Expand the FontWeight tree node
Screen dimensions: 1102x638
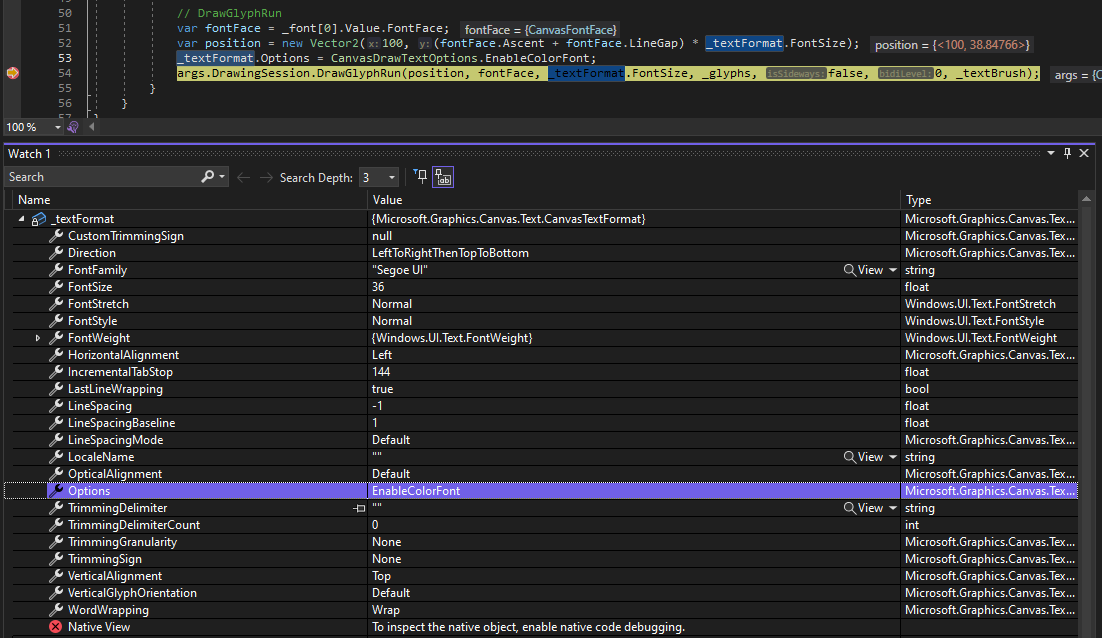(36, 337)
